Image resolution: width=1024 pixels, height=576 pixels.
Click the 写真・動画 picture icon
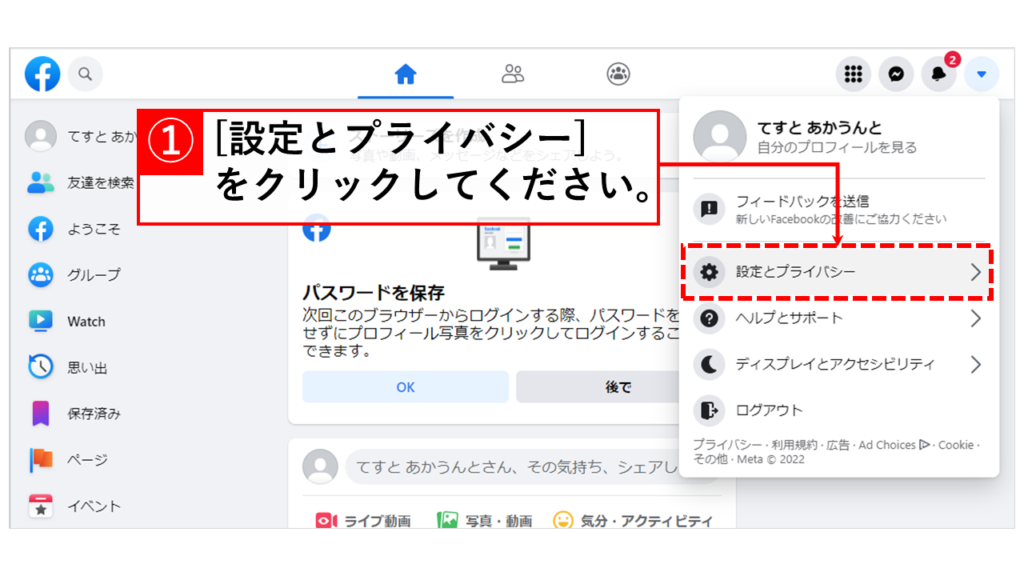pos(447,520)
